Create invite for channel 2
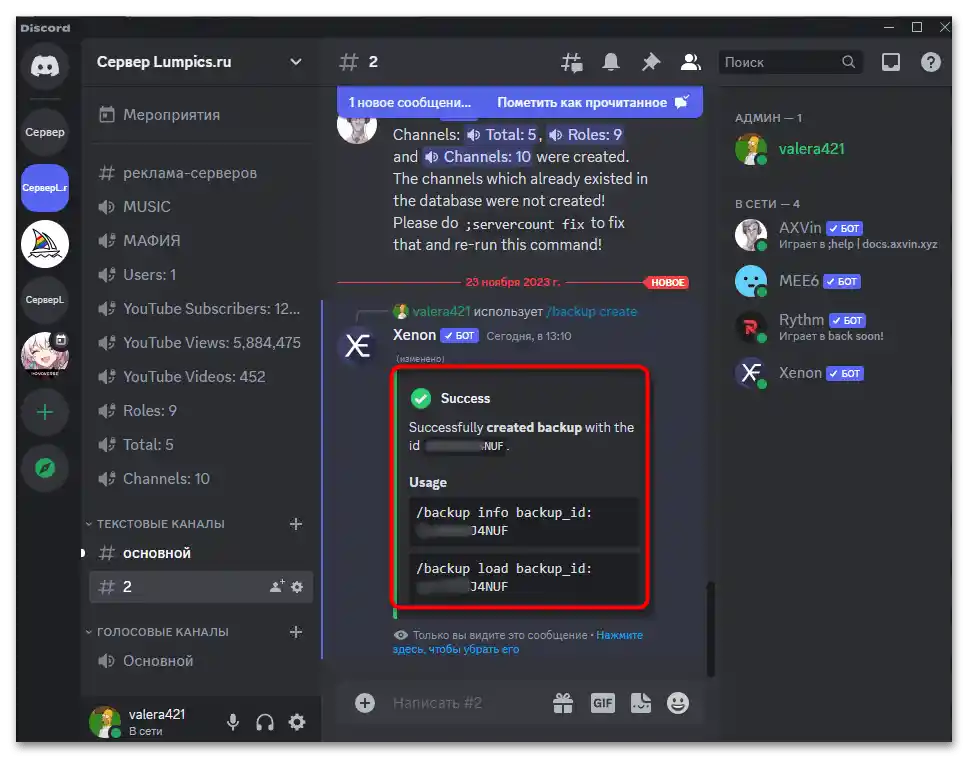Viewport: 968px width, 758px height. click(277, 586)
